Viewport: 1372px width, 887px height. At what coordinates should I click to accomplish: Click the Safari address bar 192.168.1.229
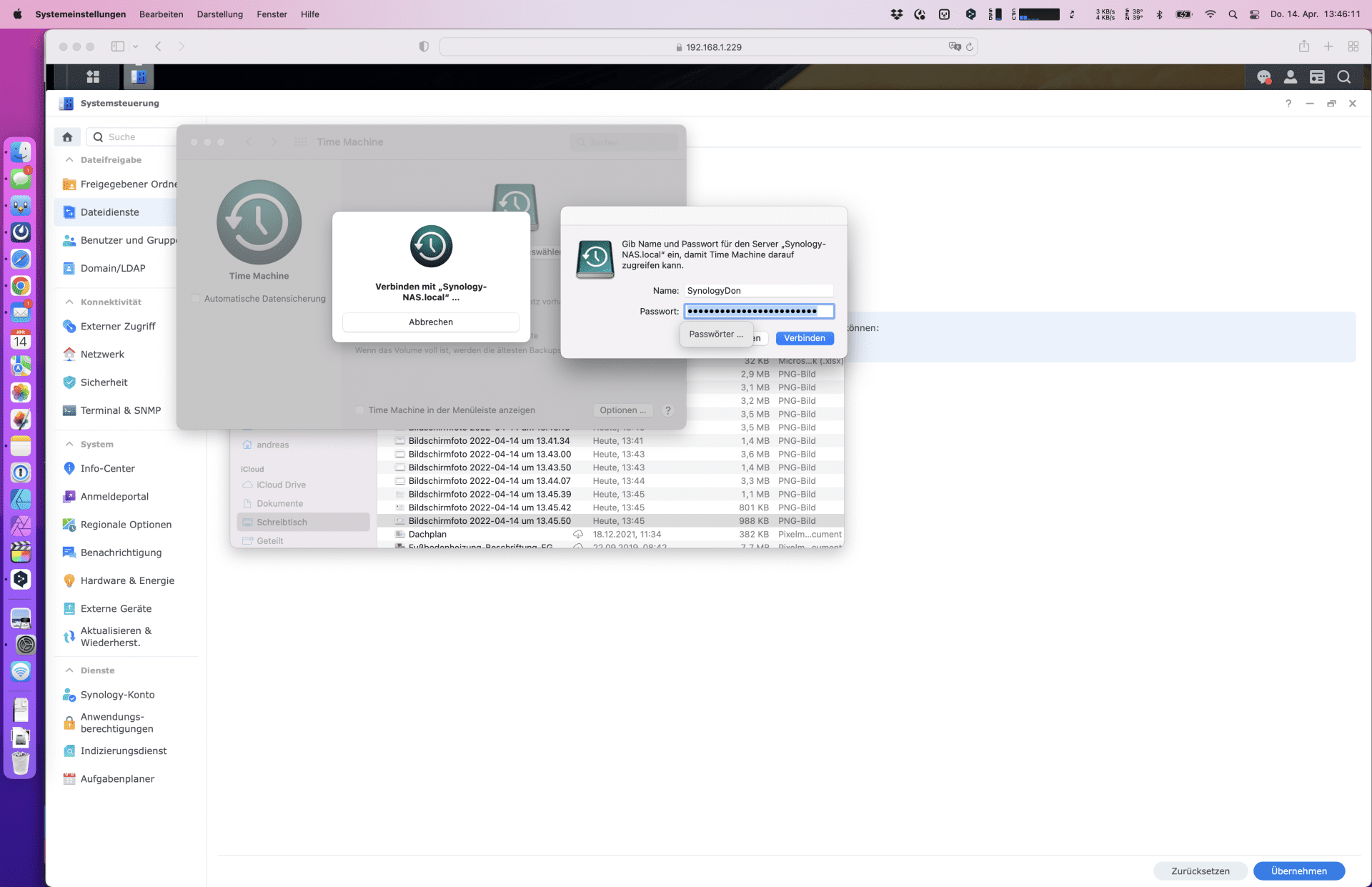coord(708,47)
